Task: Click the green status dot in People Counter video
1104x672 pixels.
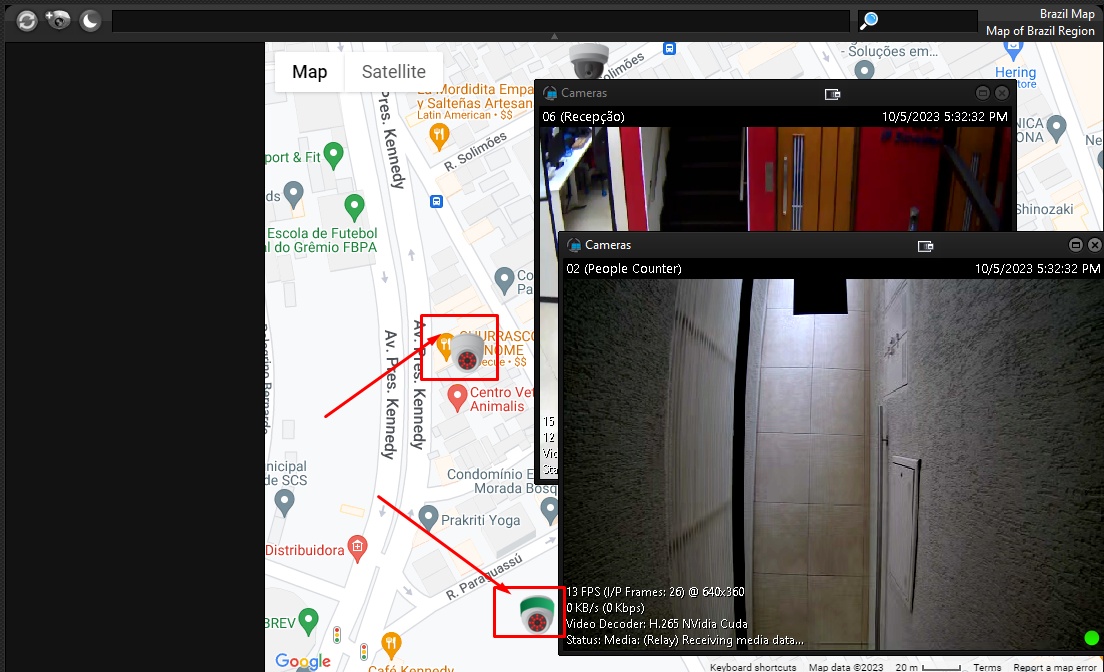Action: pos(1091,637)
